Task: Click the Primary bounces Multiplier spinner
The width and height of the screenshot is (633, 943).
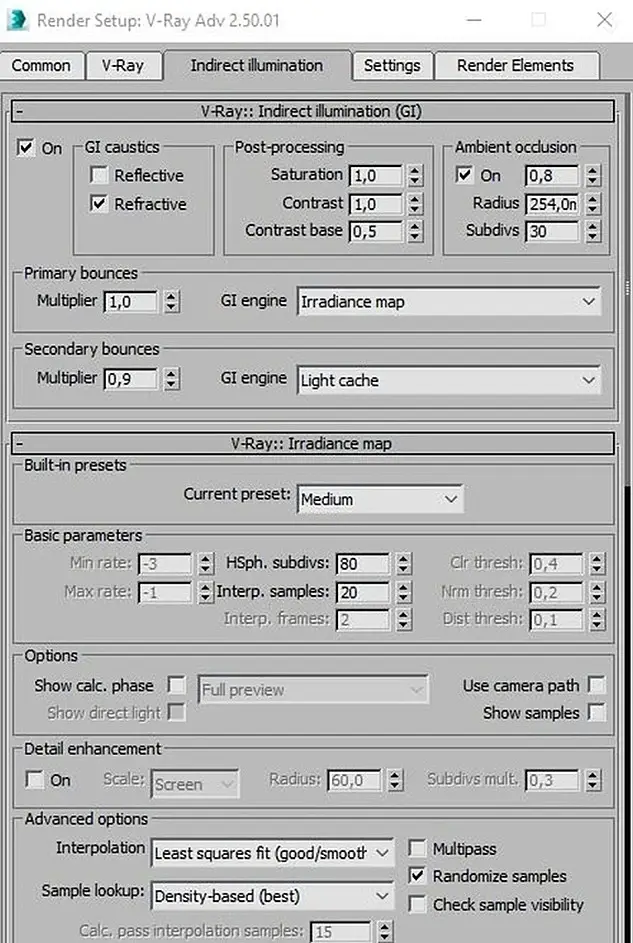Action: coord(171,301)
